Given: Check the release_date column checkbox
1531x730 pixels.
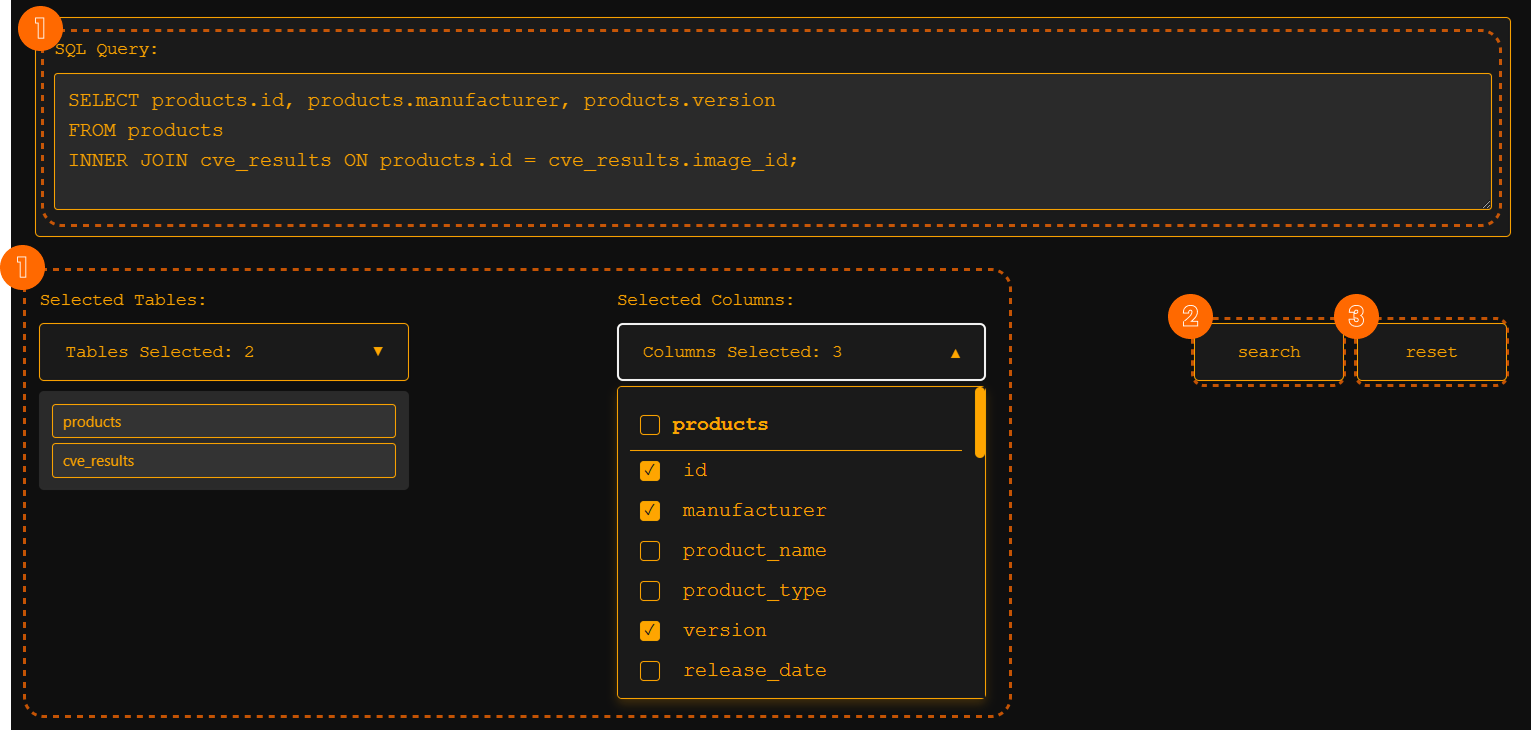Looking at the screenshot, I should click(x=650, y=671).
